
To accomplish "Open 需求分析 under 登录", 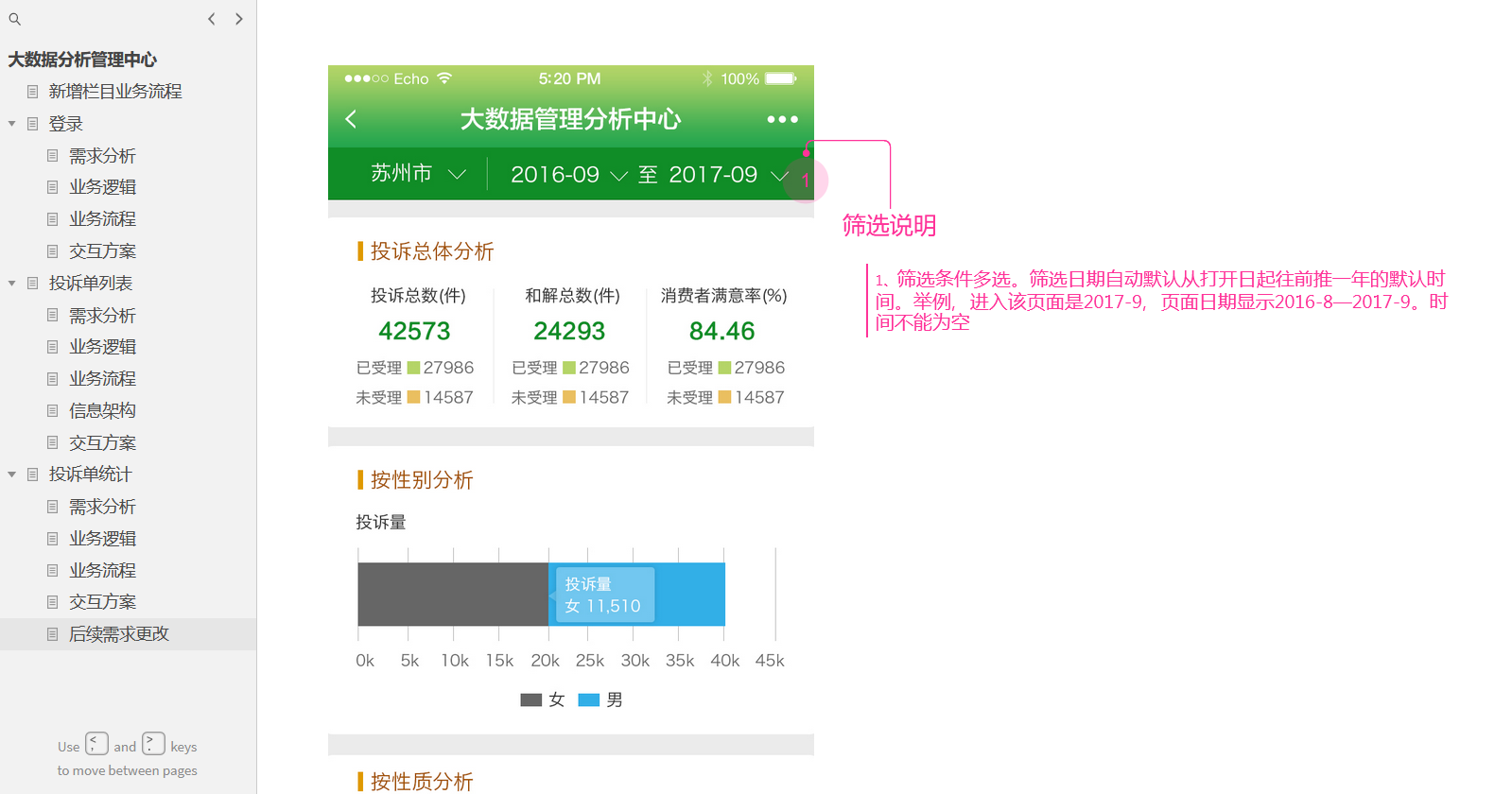I will (x=102, y=156).
